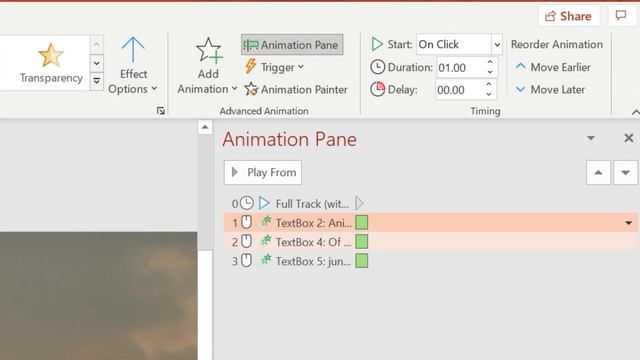Click the Delay value field
The width and height of the screenshot is (640, 360).
click(x=460, y=90)
